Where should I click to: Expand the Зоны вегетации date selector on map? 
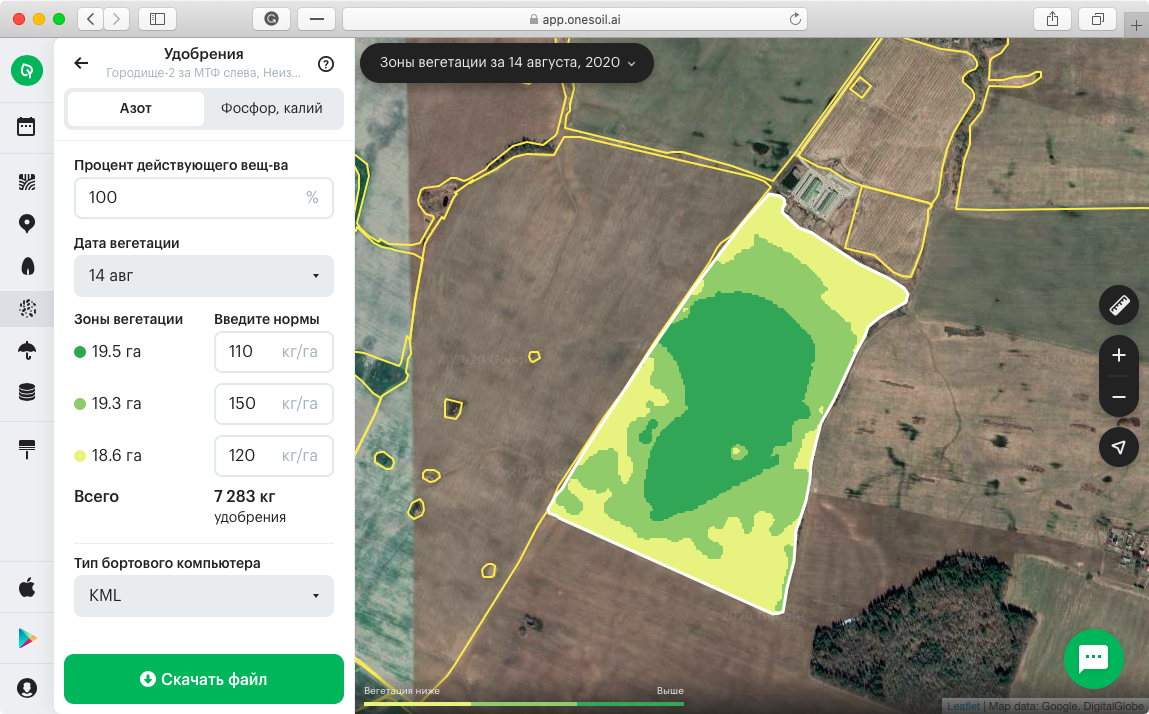[507, 62]
